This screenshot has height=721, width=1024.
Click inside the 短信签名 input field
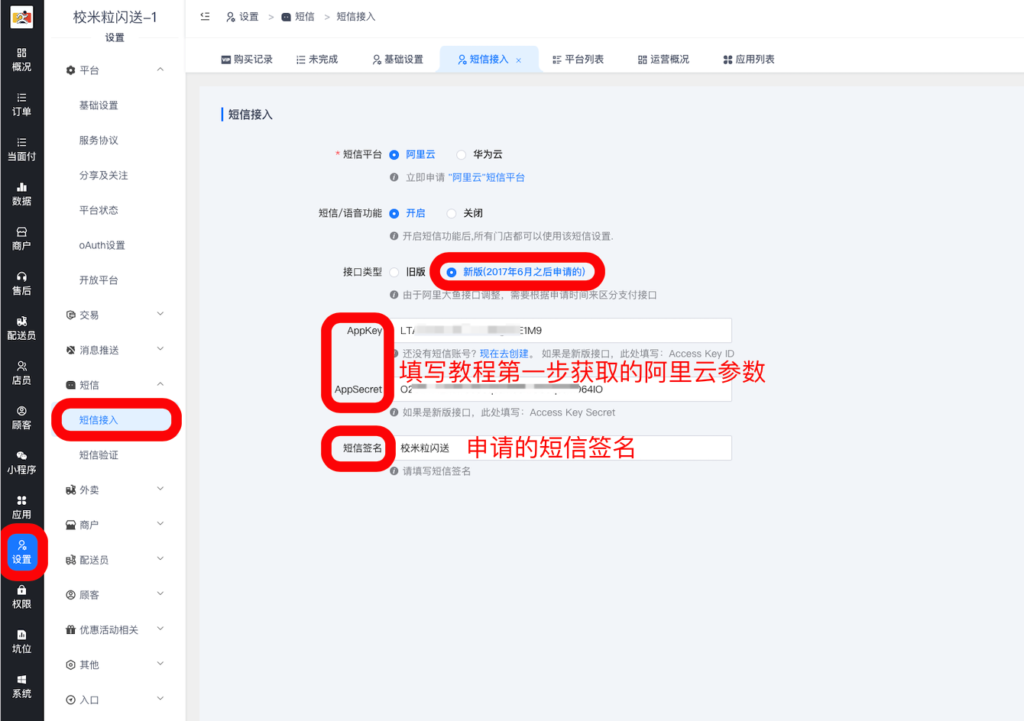[560, 447]
